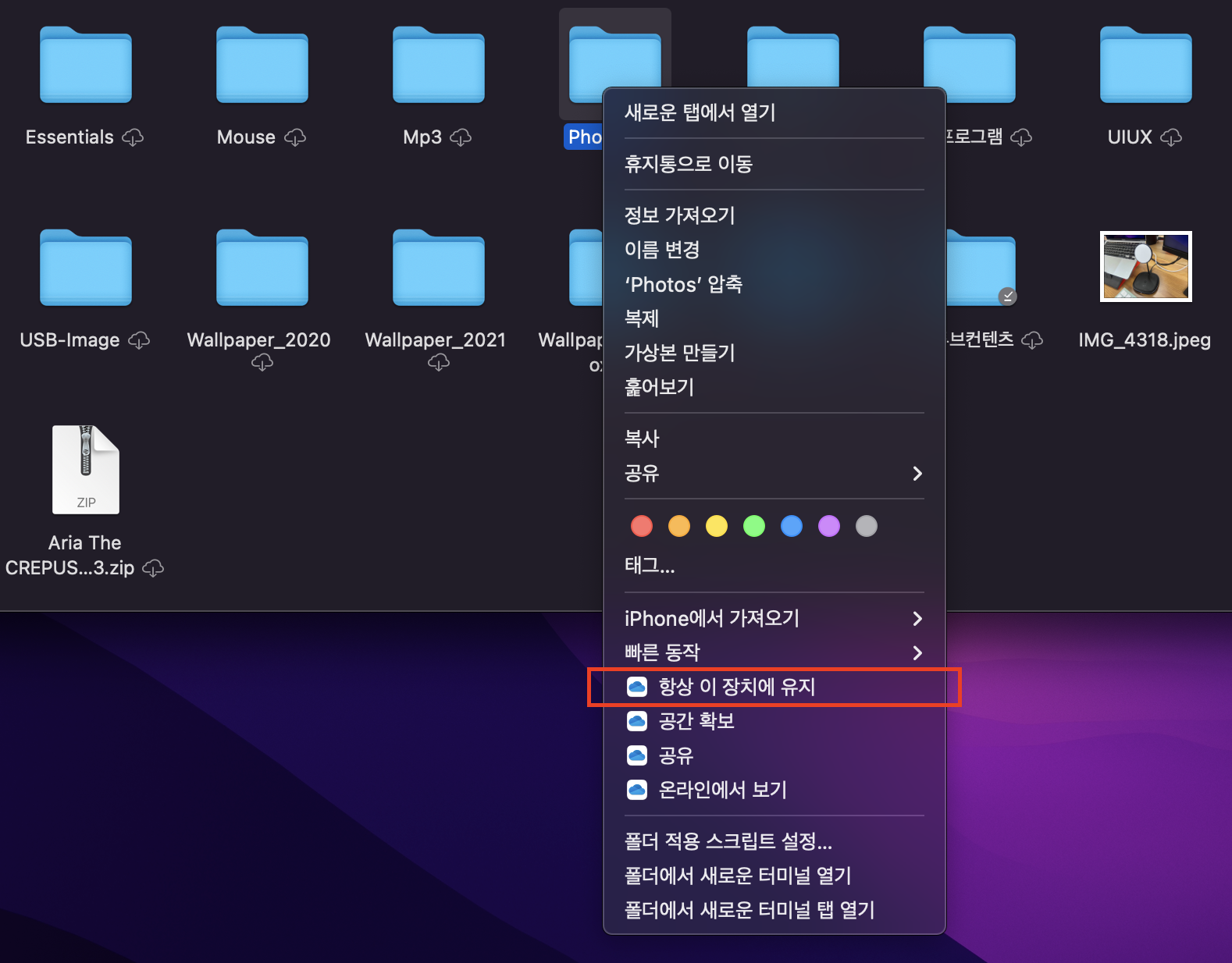Open the Mouse folder icon
Viewport: 1232px width, 963px height.
(x=262, y=65)
